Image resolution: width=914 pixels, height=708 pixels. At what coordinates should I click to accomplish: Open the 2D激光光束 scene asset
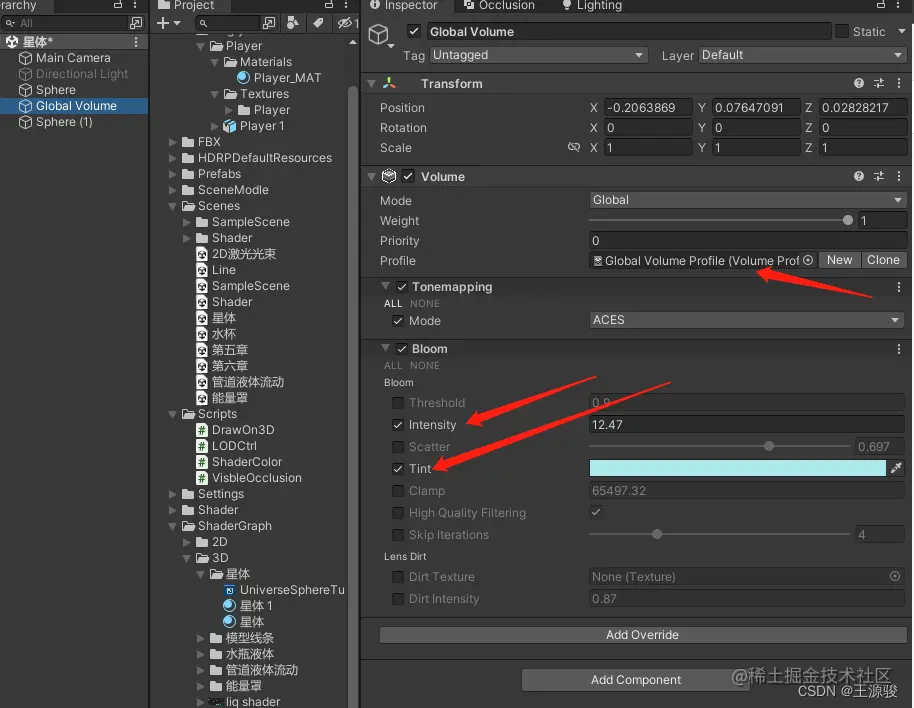[x=236, y=253]
